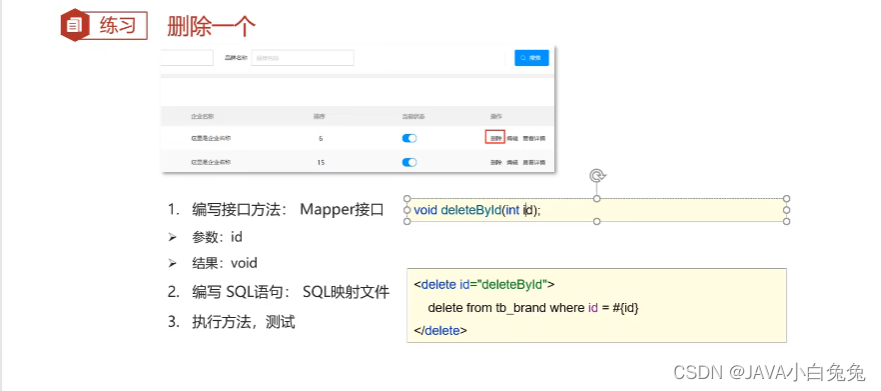
Task: Click the 当前状态 column header
Action: point(413,117)
